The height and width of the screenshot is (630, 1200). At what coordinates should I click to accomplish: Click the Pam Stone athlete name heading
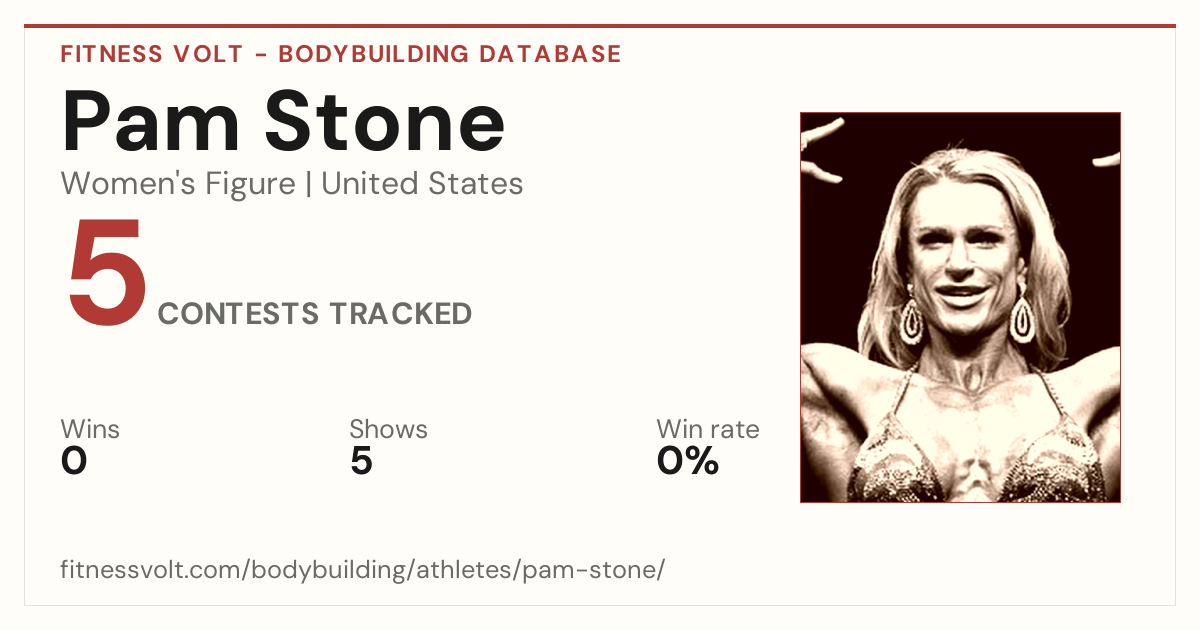click(x=283, y=120)
